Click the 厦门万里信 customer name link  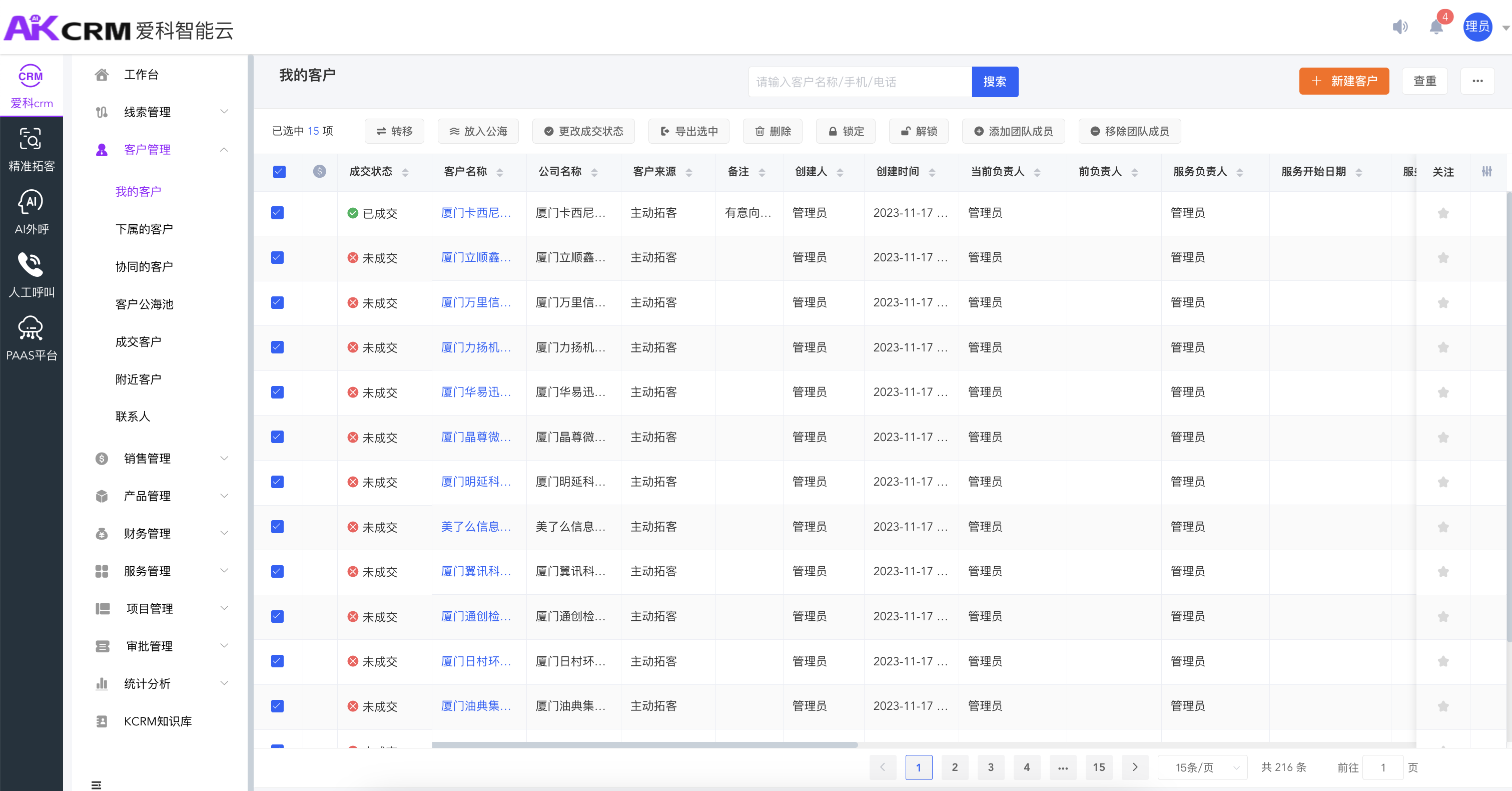coord(475,302)
